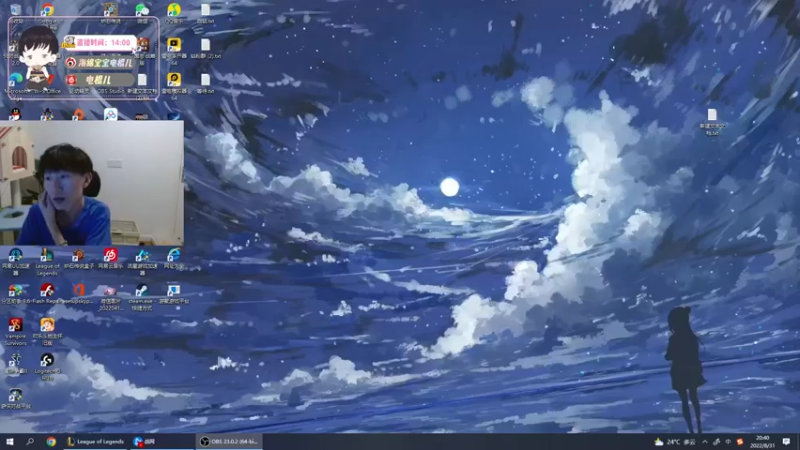
Task: Open the Microsoft Edge desktop shortcut
Action: [x=15, y=84]
